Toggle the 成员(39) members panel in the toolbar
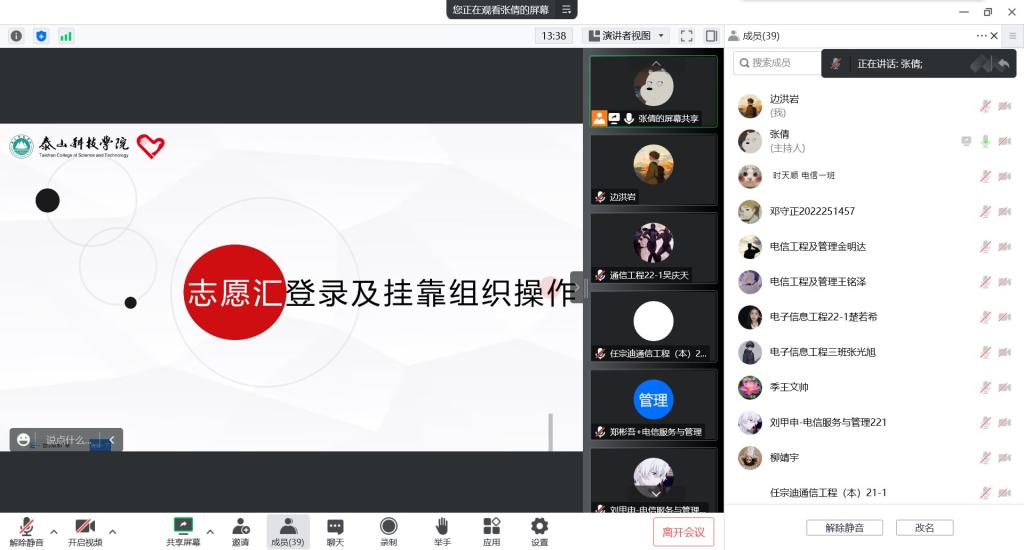This screenshot has width=1024, height=550. pos(288,531)
